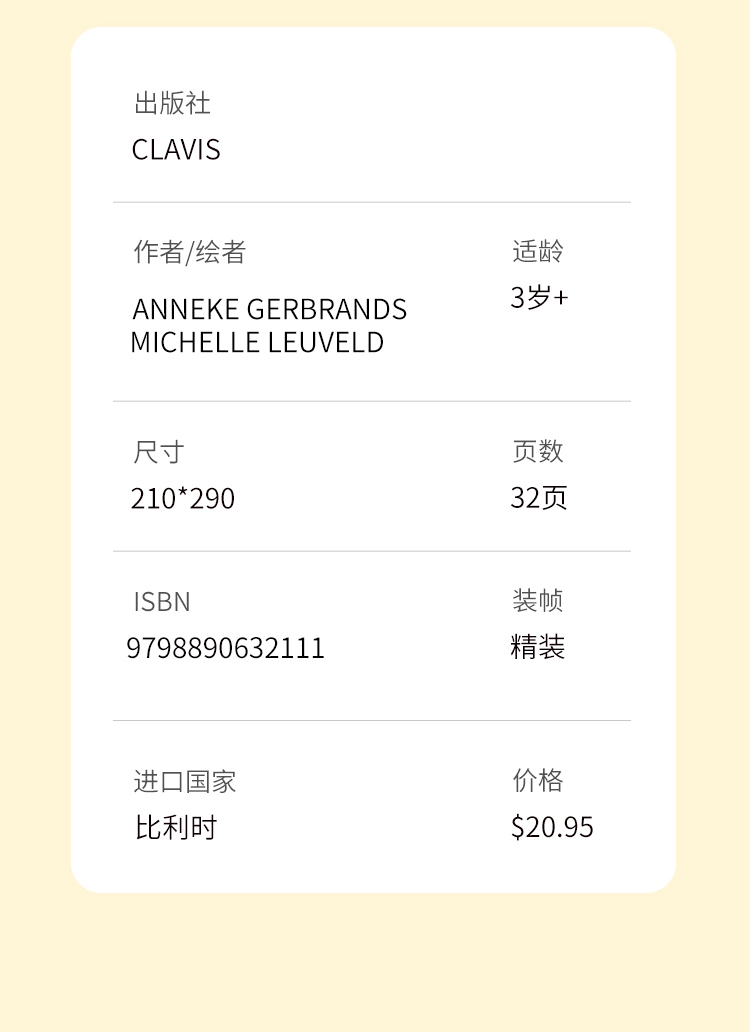Click the 3岁+ age value
750x1032 pixels.
click(539, 297)
